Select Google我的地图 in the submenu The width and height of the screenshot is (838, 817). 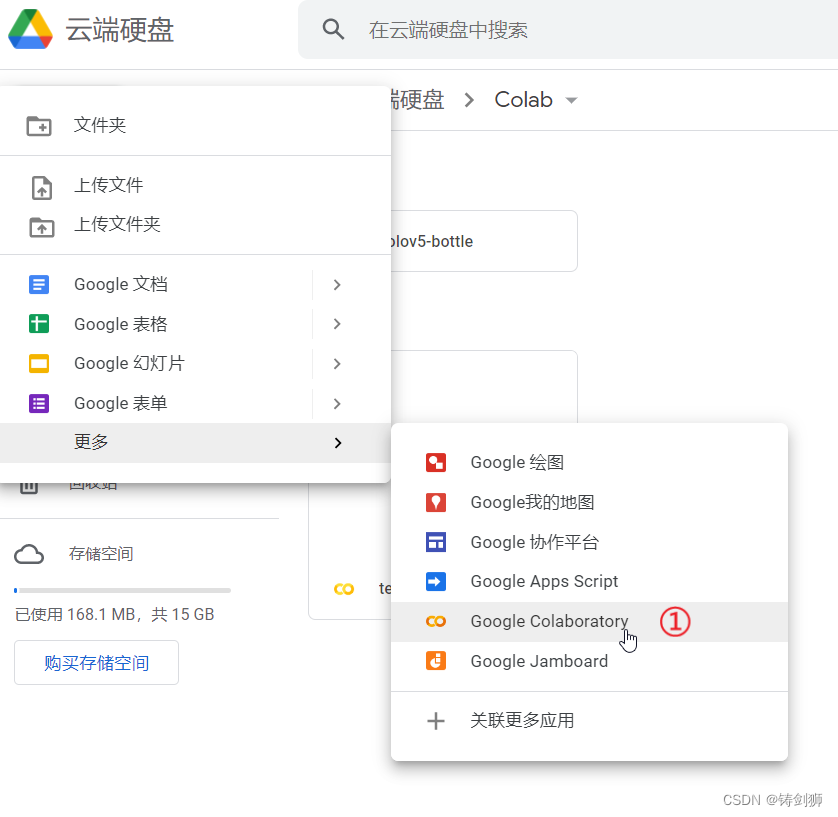click(589, 502)
